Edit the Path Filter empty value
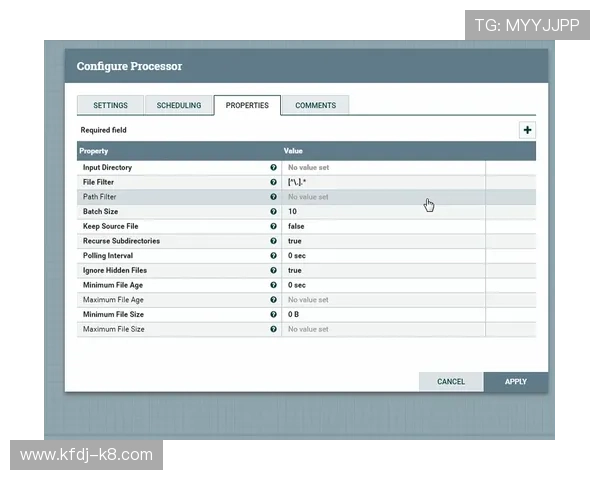Viewport: 600px width, 480px height. (383, 197)
